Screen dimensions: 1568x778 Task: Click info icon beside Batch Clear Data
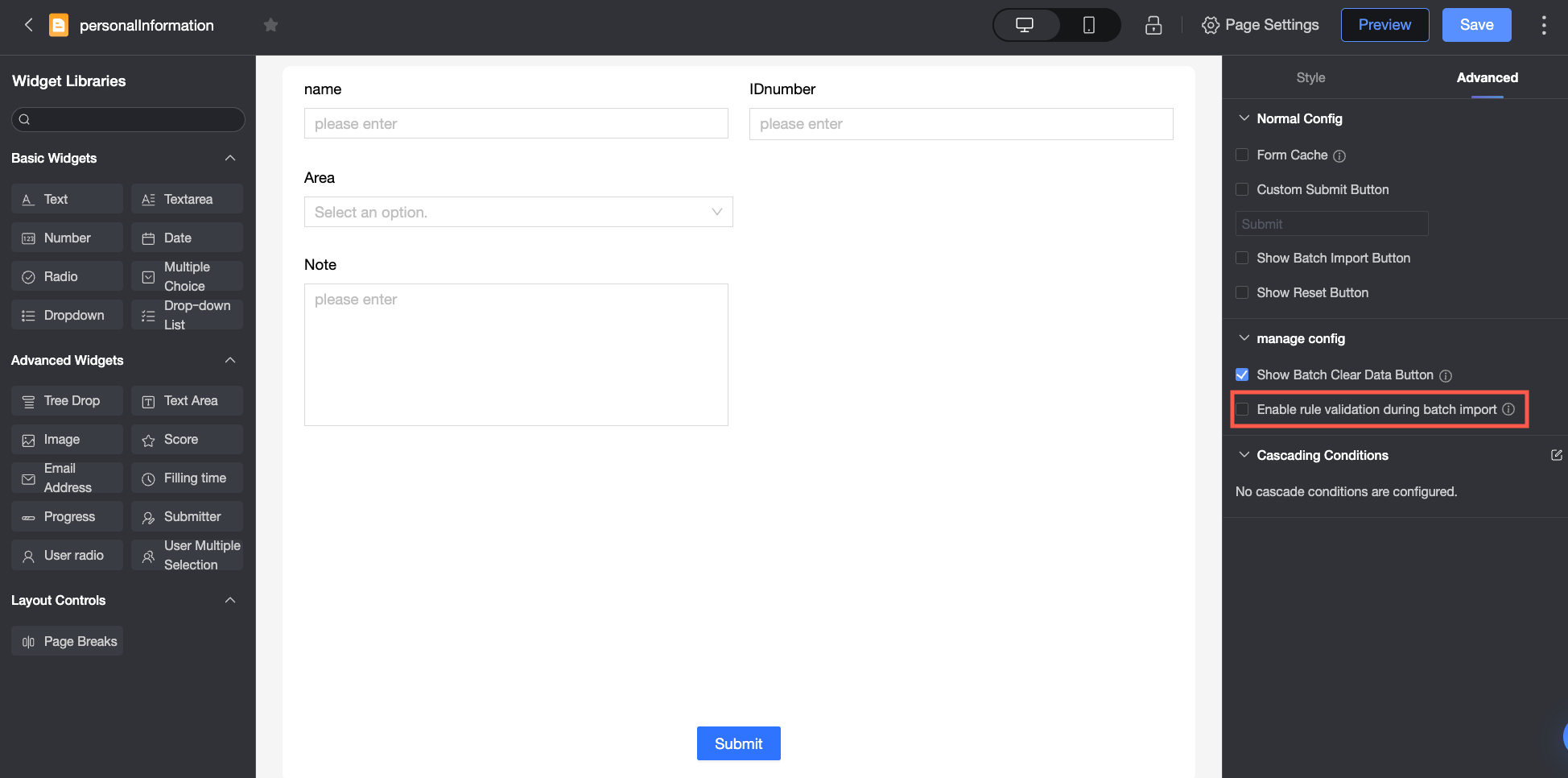pyautogui.click(x=1446, y=375)
